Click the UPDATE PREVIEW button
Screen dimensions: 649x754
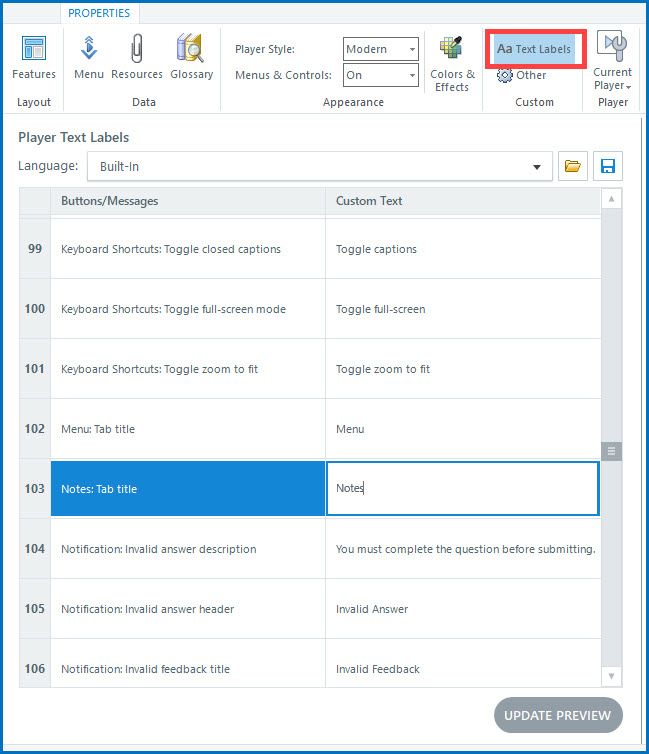[x=558, y=715]
